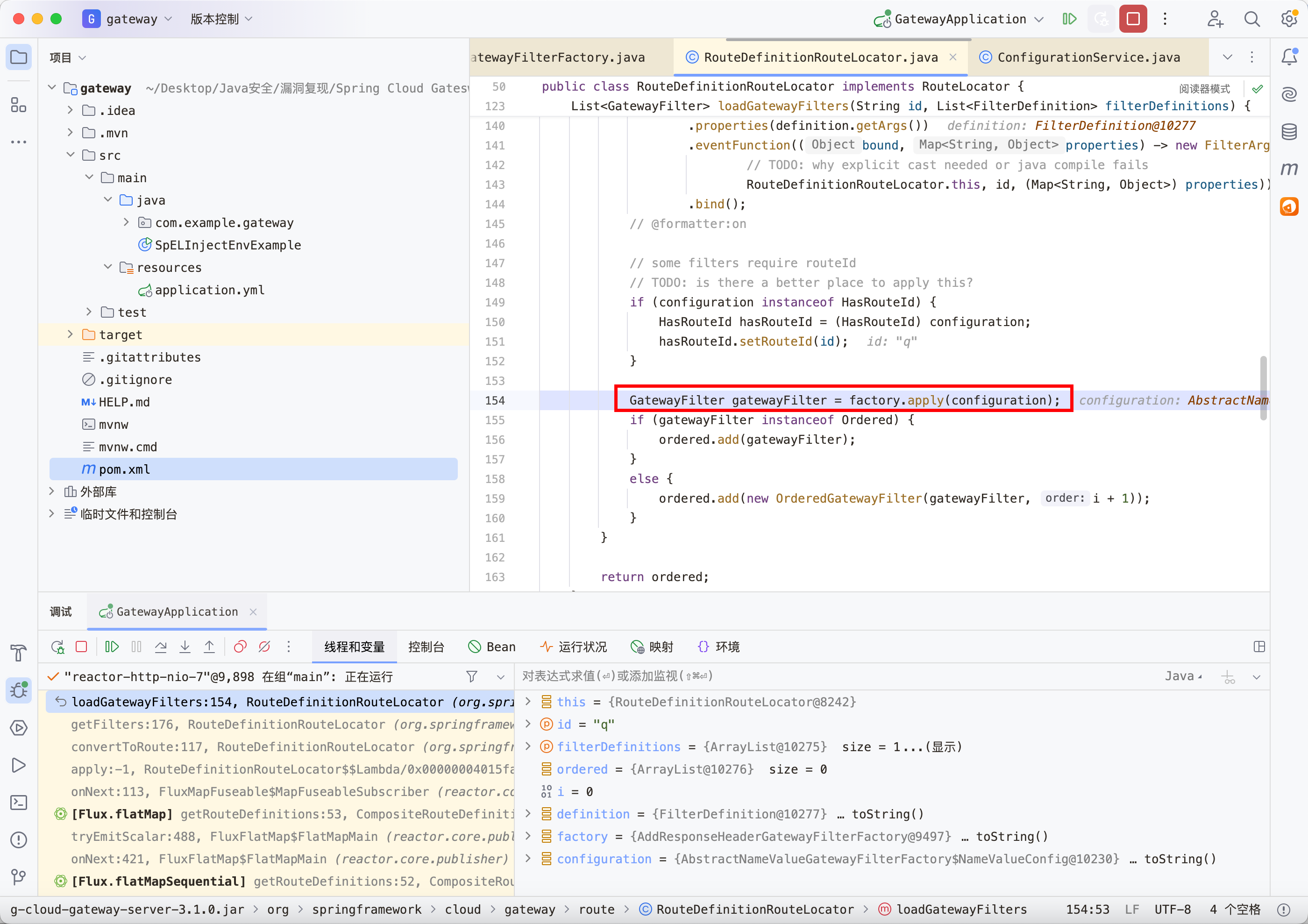The width and height of the screenshot is (1308, 924).
Task: Toggle Reader Mode label in editor
Action: click(1204, 88)
